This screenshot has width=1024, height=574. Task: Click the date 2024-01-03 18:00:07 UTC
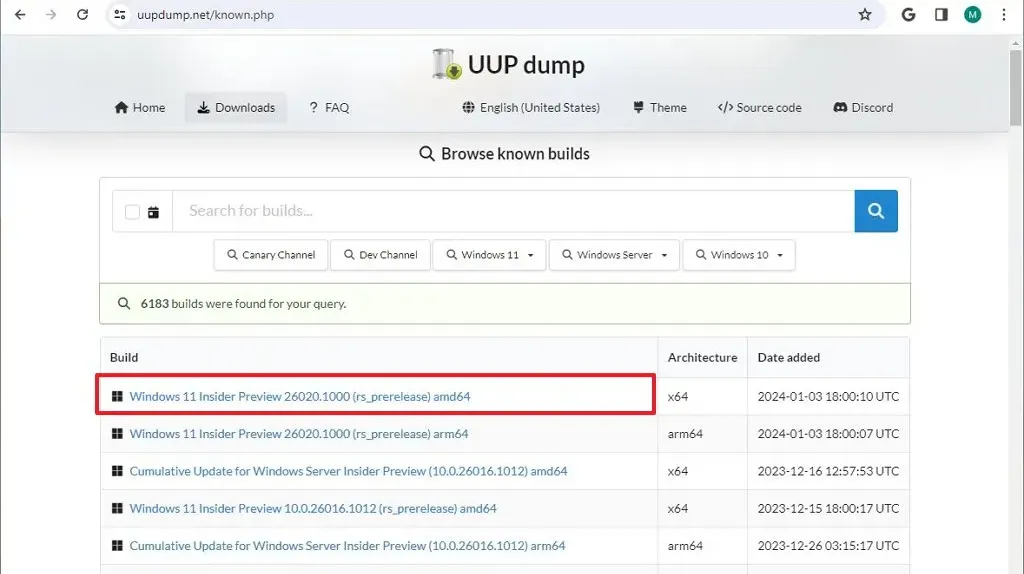828,434
